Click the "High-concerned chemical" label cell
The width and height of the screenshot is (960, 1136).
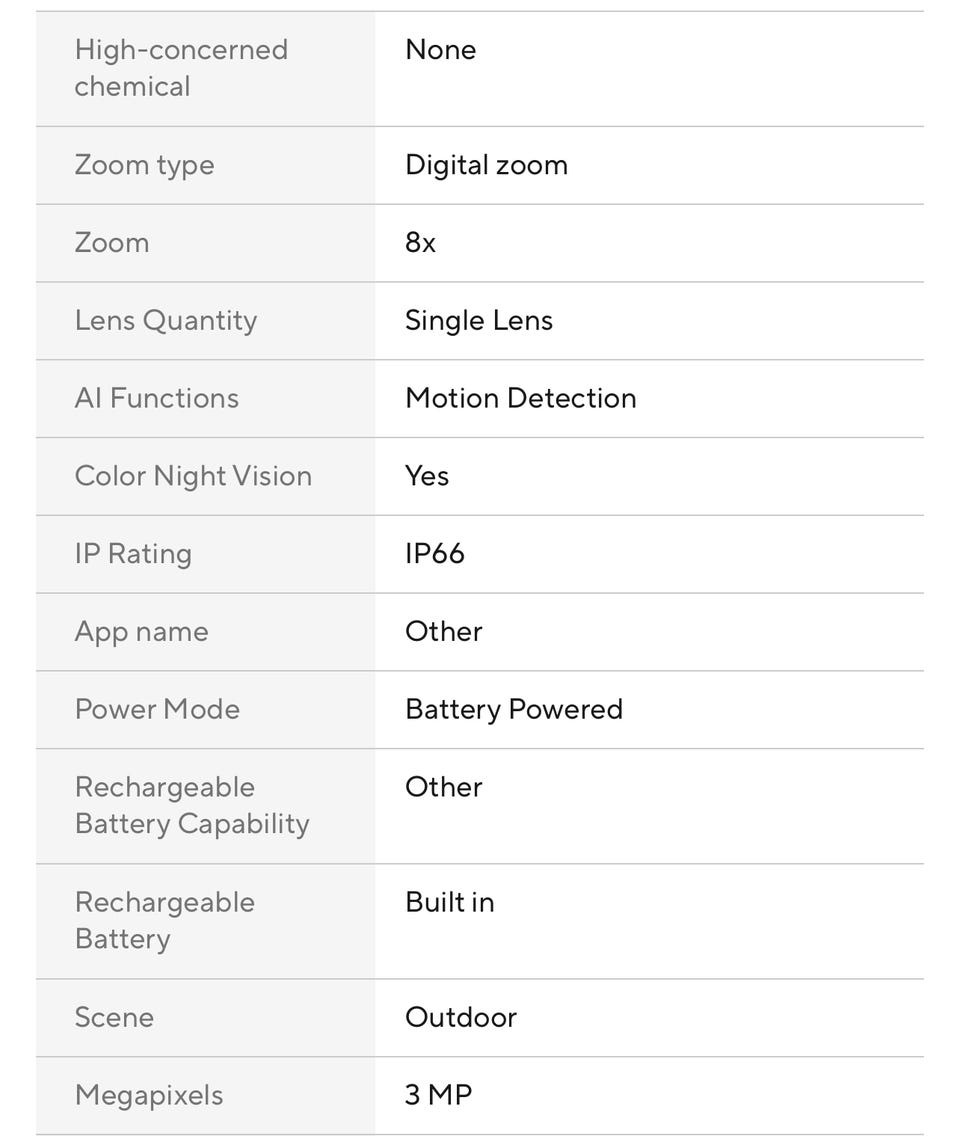pyautogui.click(x=181, y=68)
